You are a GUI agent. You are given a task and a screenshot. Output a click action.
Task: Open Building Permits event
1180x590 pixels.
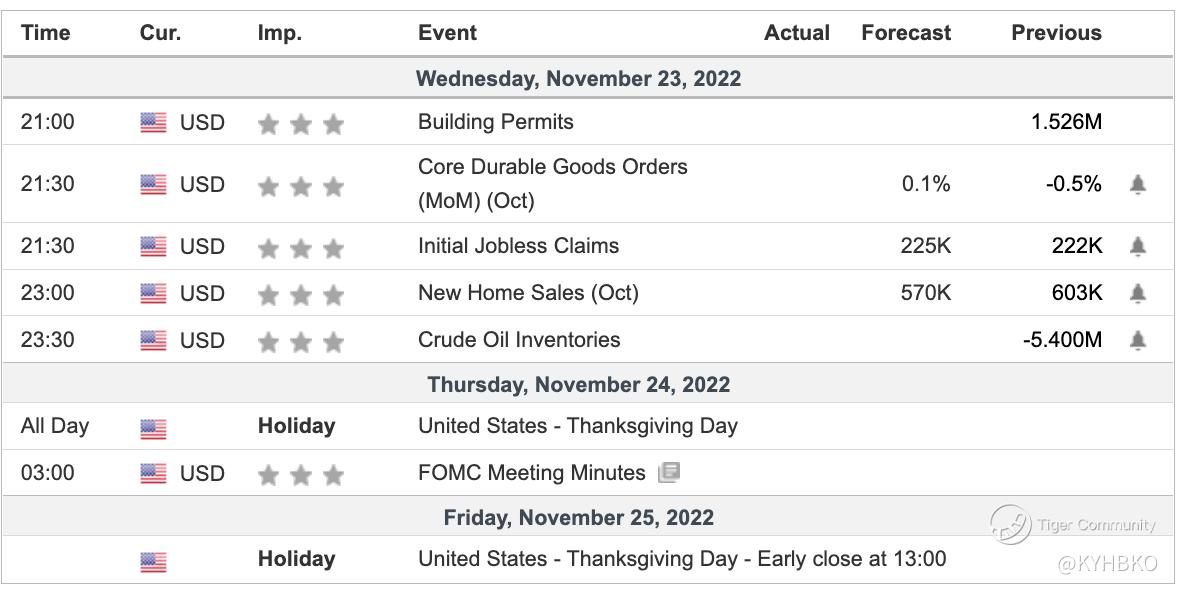[x=495, y=122]
